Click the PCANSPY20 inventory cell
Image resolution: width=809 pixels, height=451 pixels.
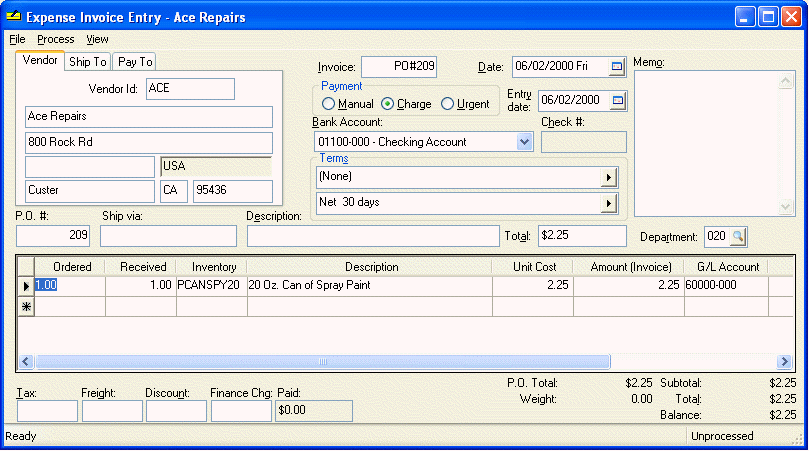click(x=212, y=285)
